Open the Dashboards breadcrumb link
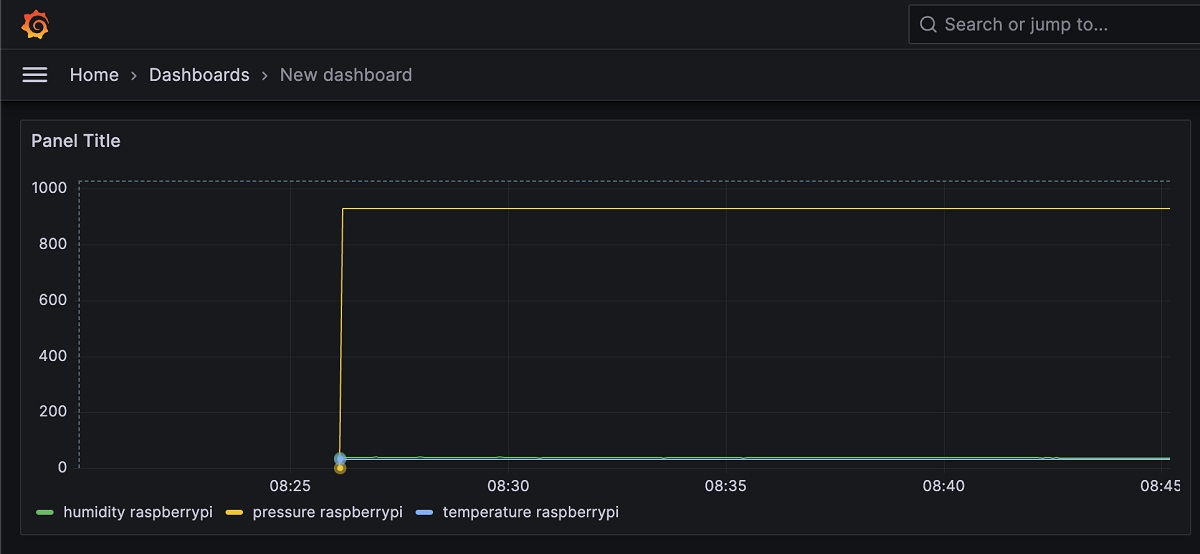This screenshot has width=1200, height=554. [199, 75]
